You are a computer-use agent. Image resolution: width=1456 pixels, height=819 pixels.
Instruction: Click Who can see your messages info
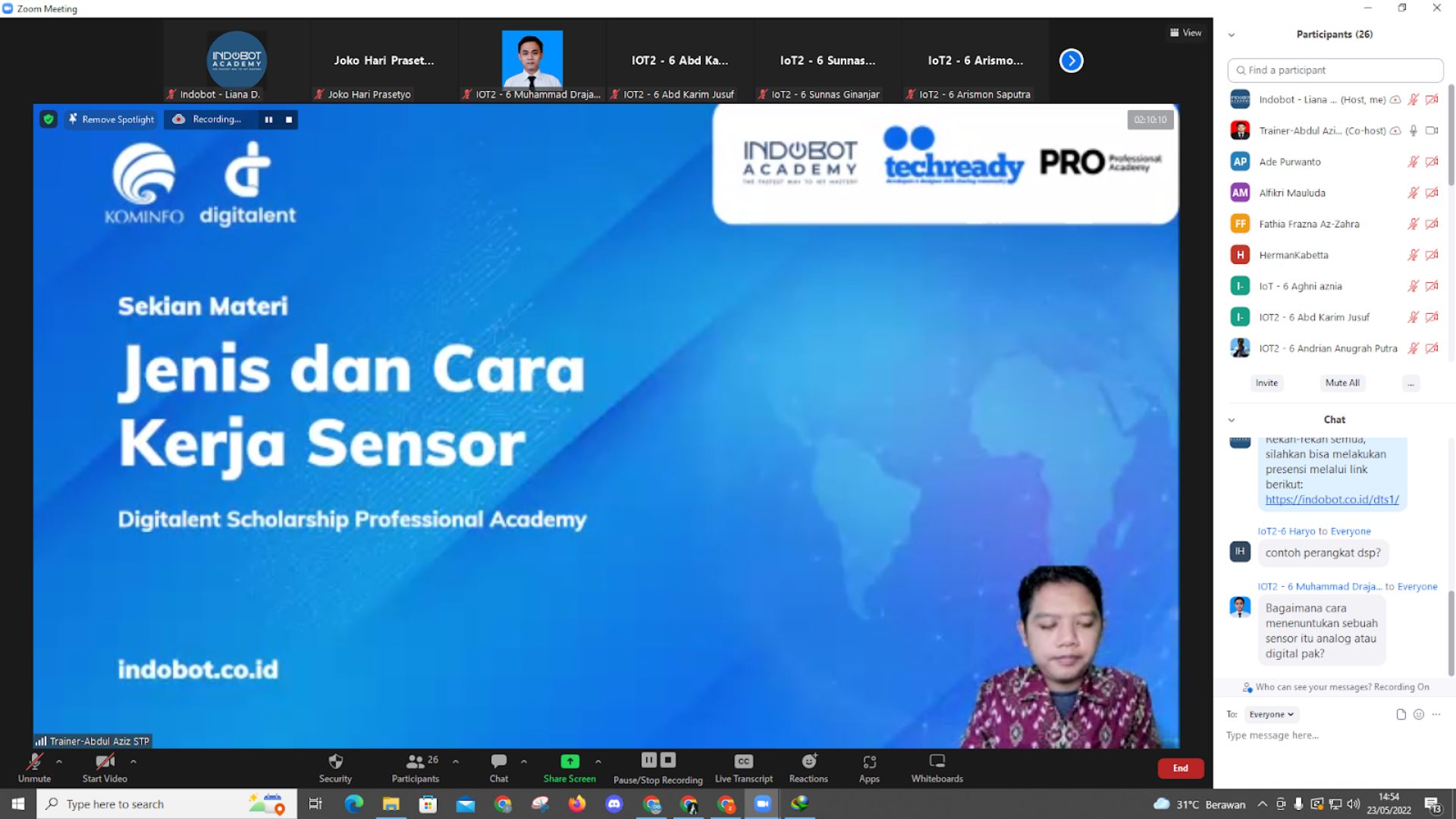coord(1335,687)
